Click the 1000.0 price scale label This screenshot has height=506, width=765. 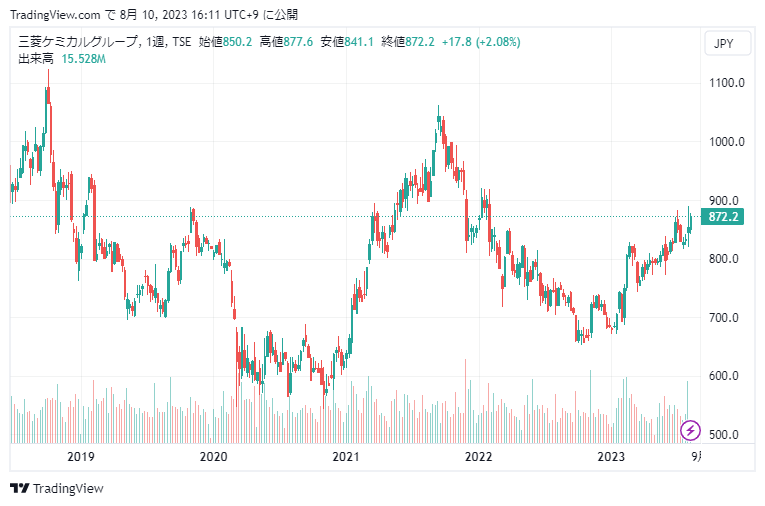(722, 142)
